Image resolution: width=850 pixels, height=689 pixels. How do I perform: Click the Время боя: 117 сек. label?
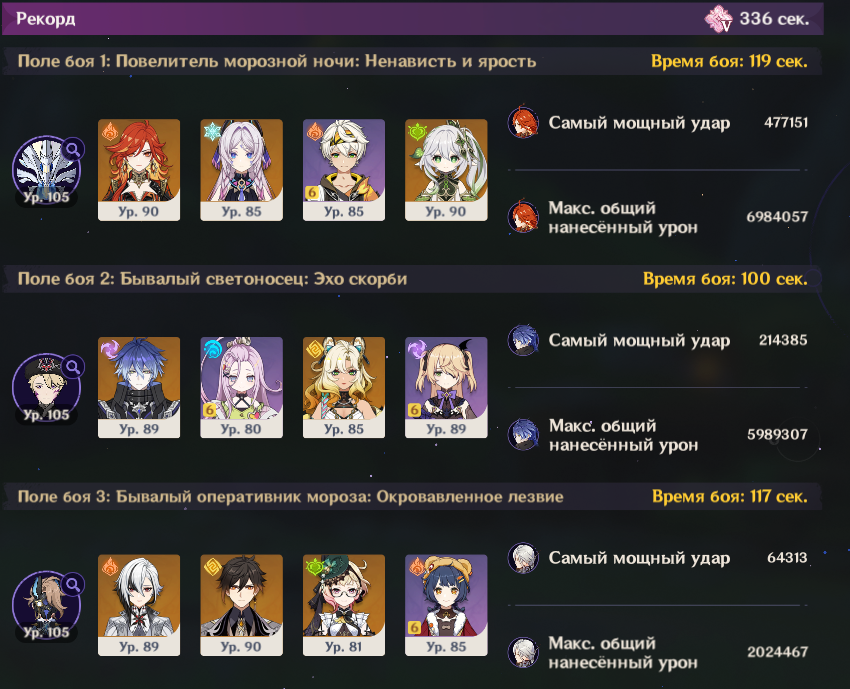tap(730, 497)
